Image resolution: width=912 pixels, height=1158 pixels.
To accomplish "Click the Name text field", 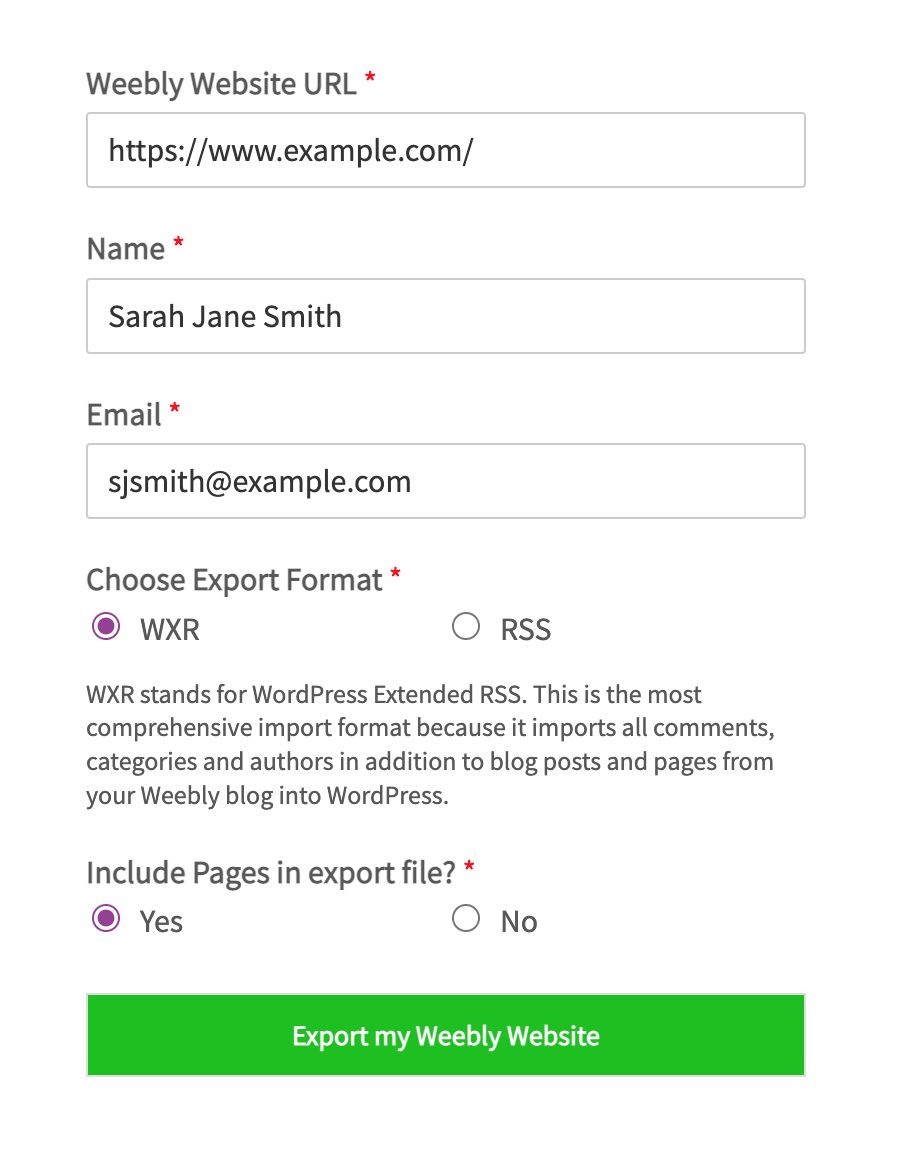I will [x=446, y=316].
